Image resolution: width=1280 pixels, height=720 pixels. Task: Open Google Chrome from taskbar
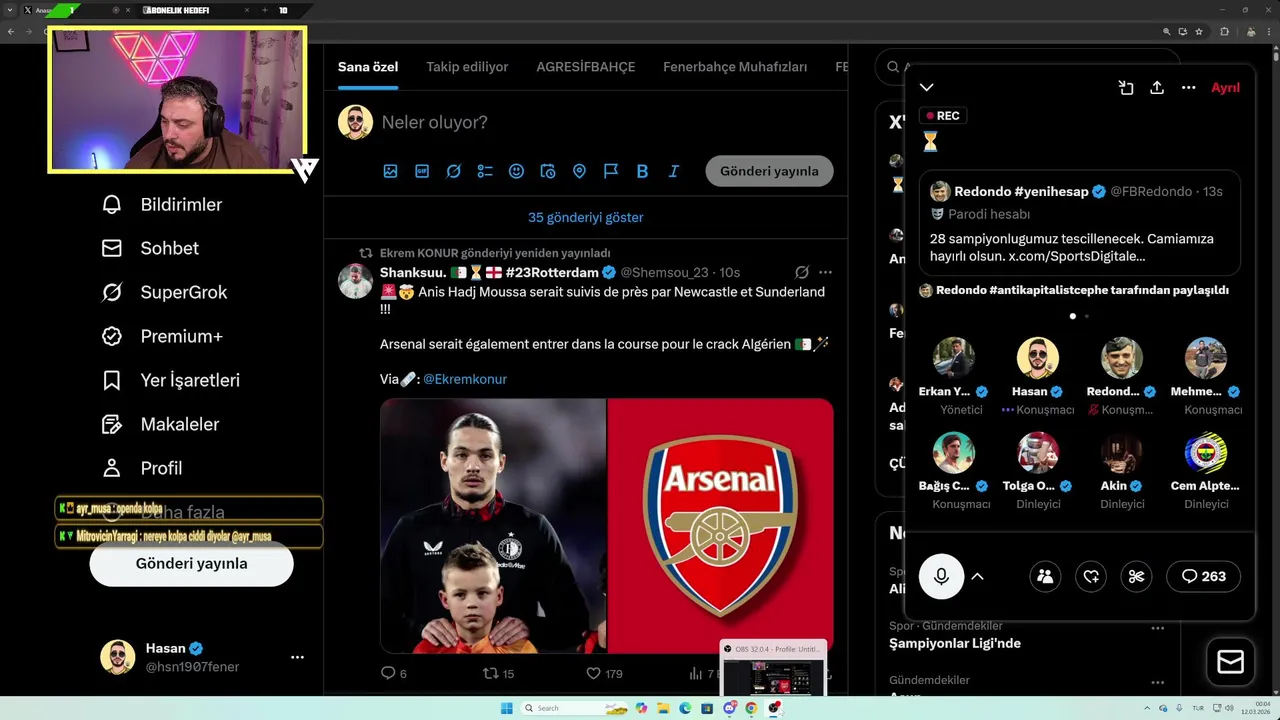(x=751, y=708)
